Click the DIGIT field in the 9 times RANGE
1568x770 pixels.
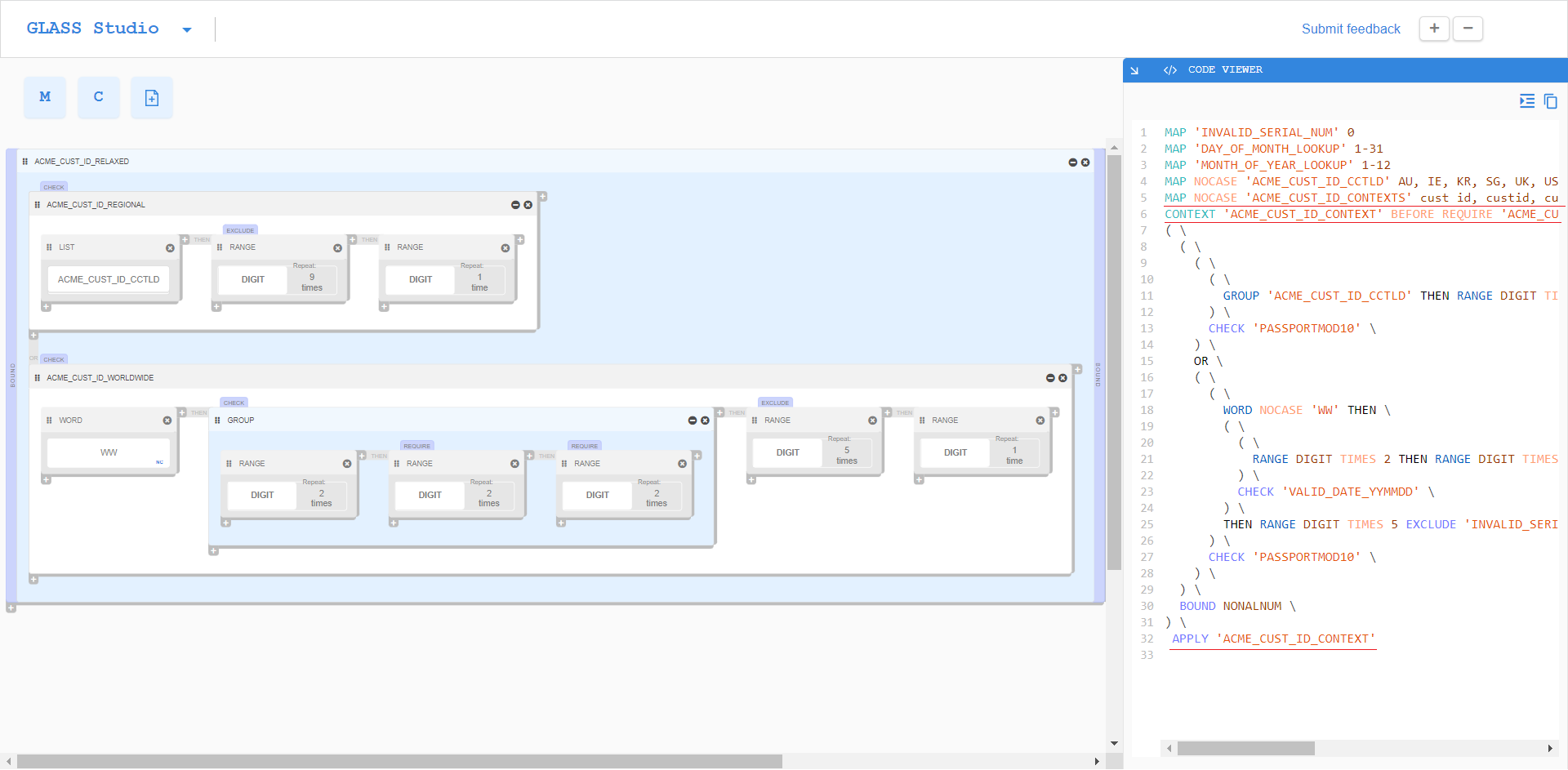click(x=253, y=279)
